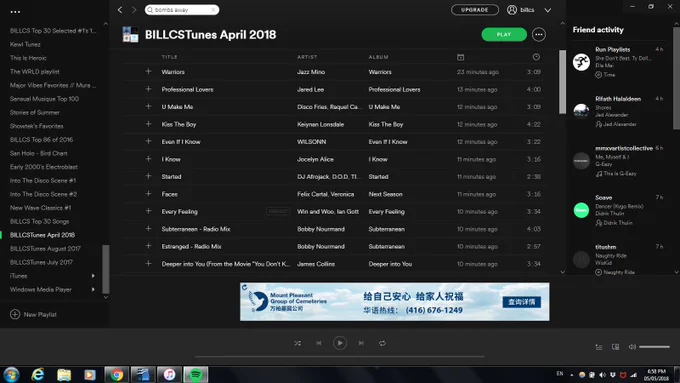Add Professional Lovers using plus icon
Screen dimensions: 680x383
click(148, 89)
